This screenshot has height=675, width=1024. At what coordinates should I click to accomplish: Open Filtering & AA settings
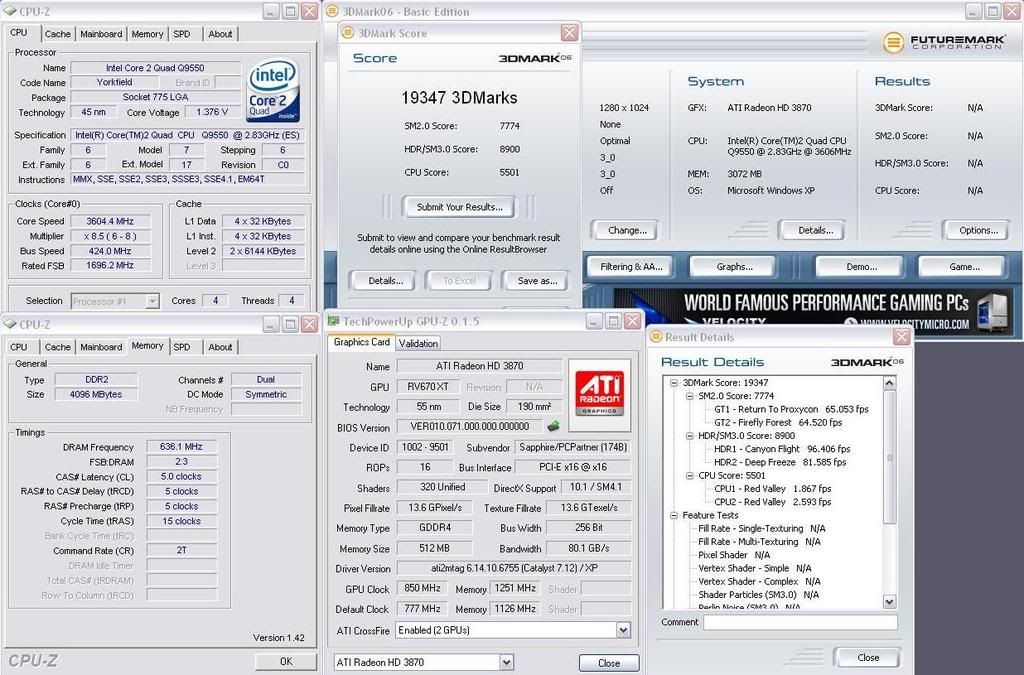[x=630, y=267]
